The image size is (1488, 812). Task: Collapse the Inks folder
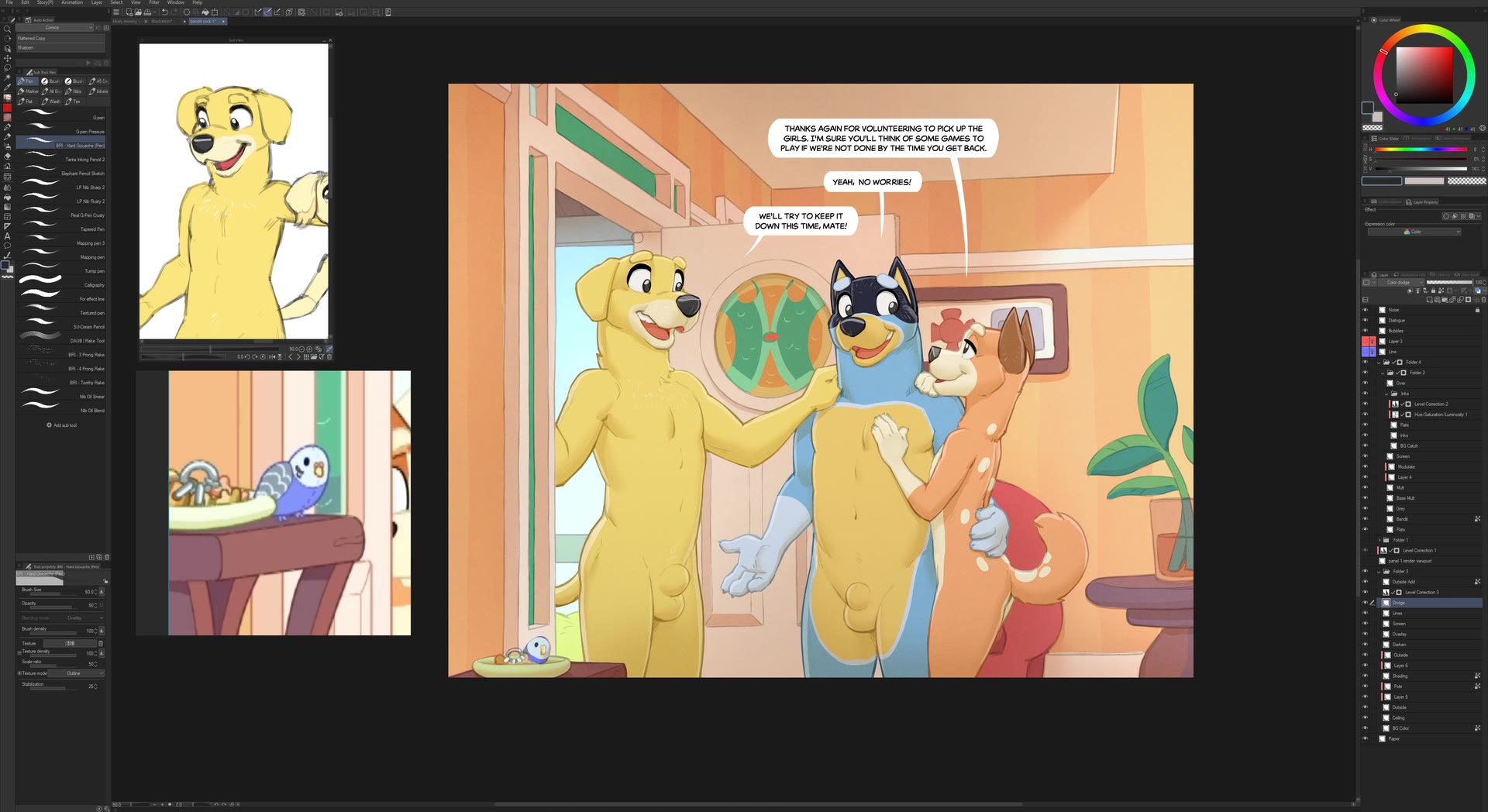tap(1386, 394)
